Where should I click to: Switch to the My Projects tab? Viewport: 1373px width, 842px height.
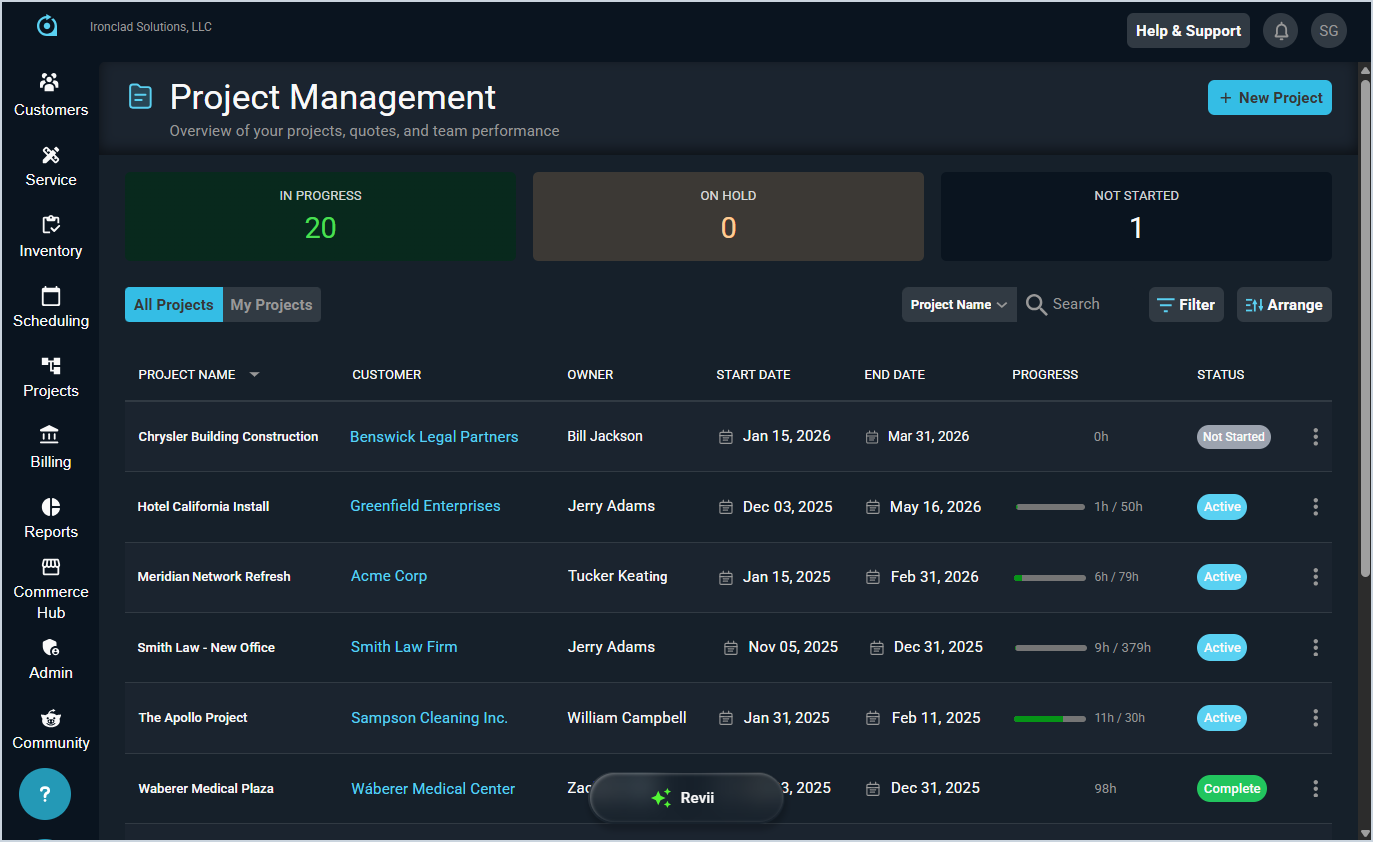(x=271, y=305)
